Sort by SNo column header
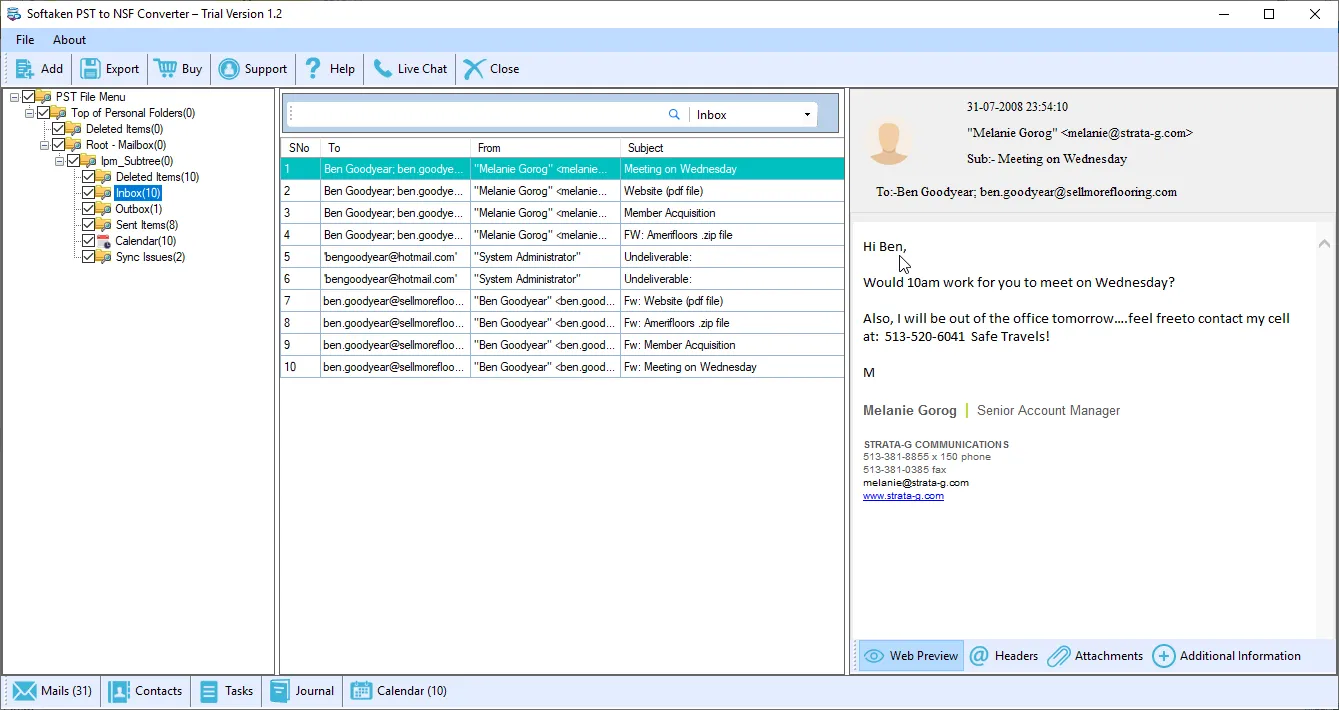This screenshot has height=710, width=1339. [x=300, y=148]
